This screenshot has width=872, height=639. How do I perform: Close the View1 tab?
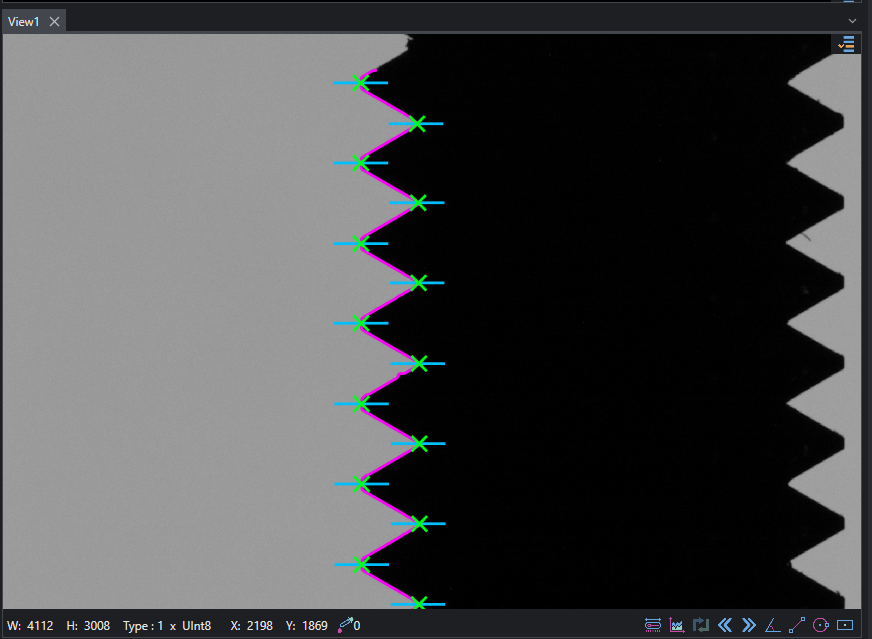54,22
